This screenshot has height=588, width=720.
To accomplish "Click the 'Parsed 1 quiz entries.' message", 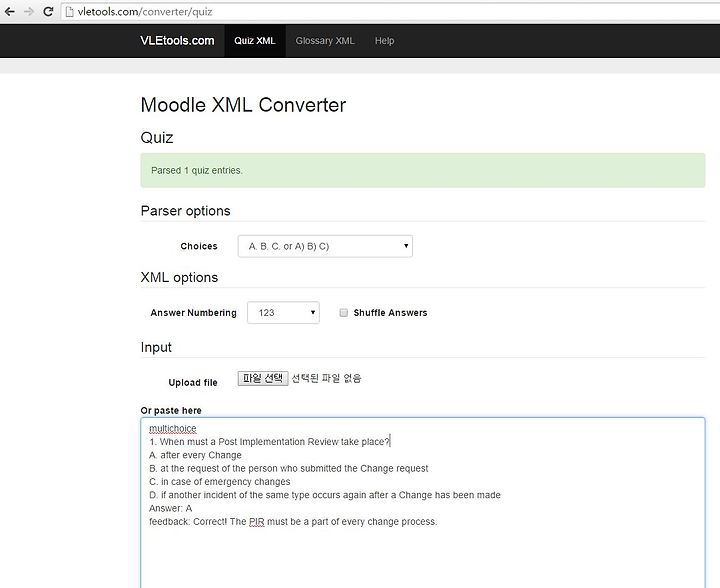I will [x=197, y=170].
